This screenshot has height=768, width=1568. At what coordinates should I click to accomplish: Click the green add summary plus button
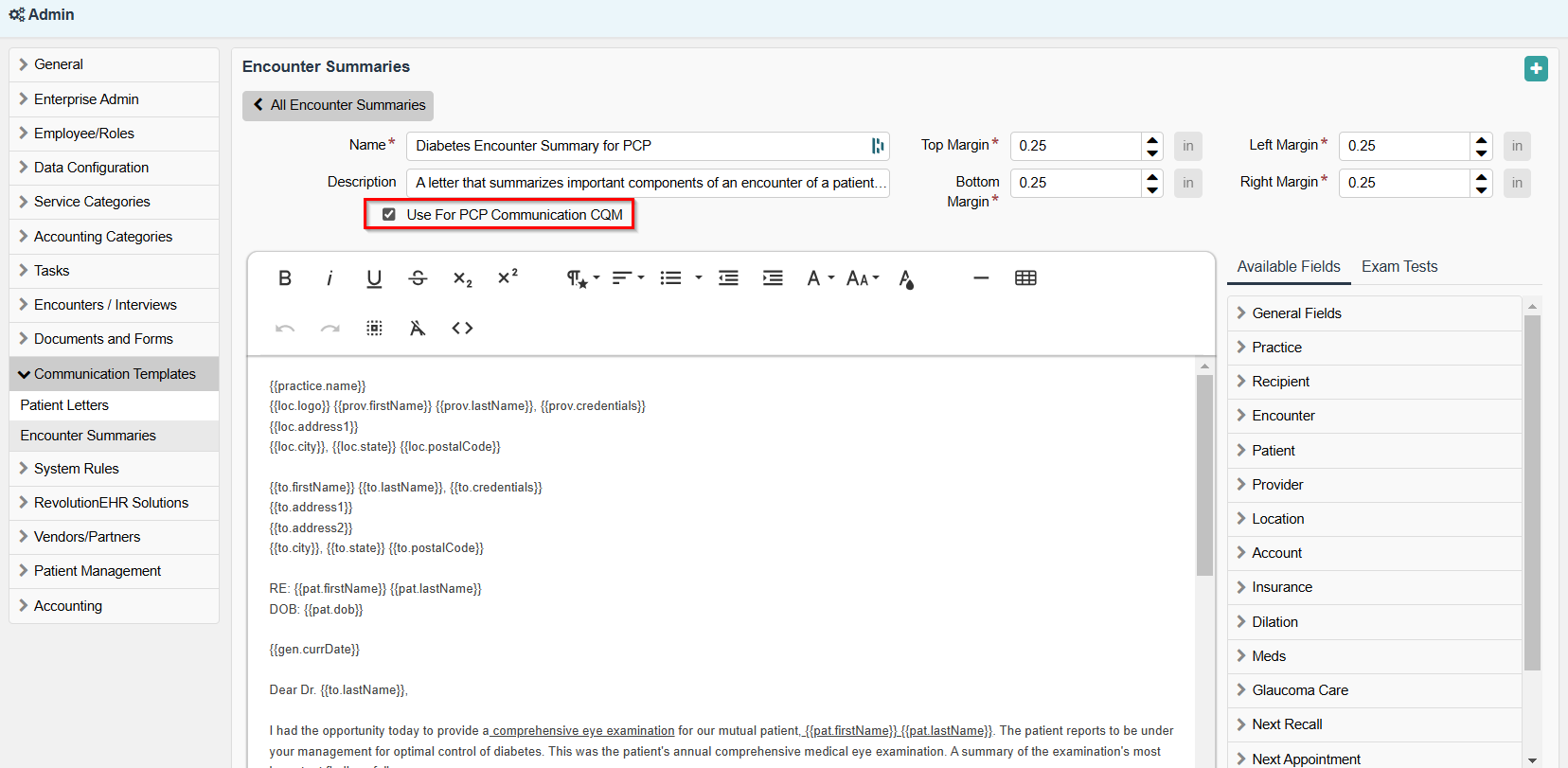(1536, 68)
